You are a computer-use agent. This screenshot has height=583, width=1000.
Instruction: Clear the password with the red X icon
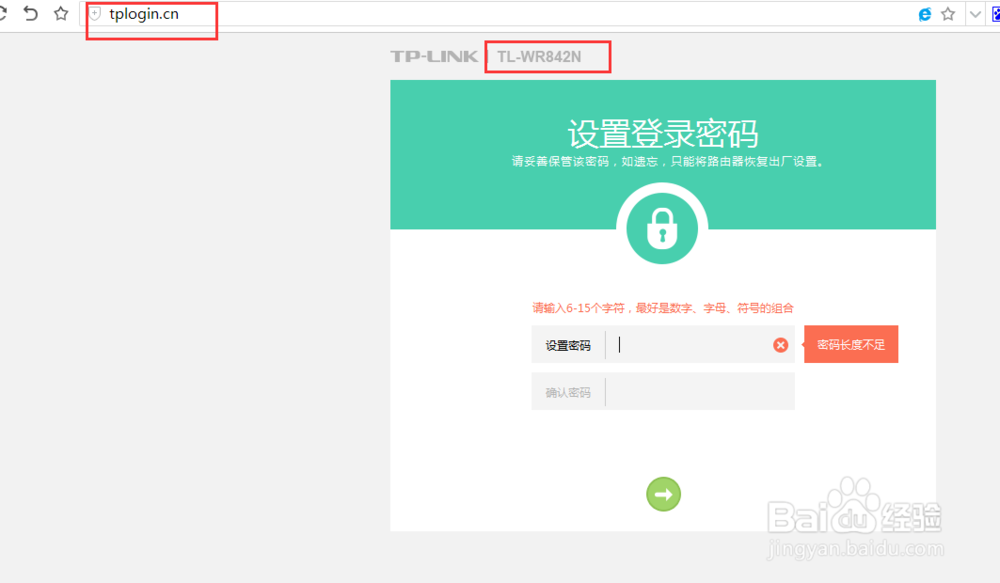pyautogui.click(x=781, y=345)
